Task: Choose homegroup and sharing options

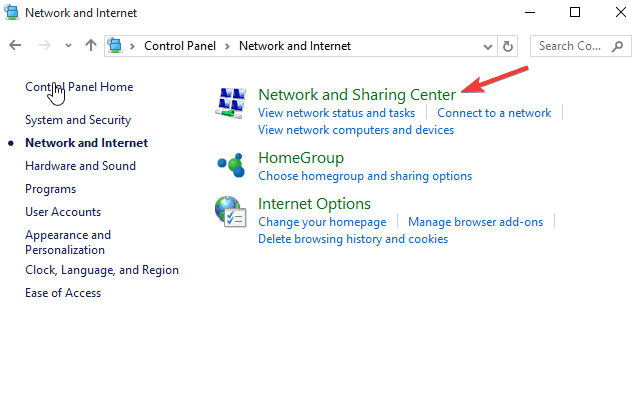Action: pyautogui.click(x=365, y=176)
